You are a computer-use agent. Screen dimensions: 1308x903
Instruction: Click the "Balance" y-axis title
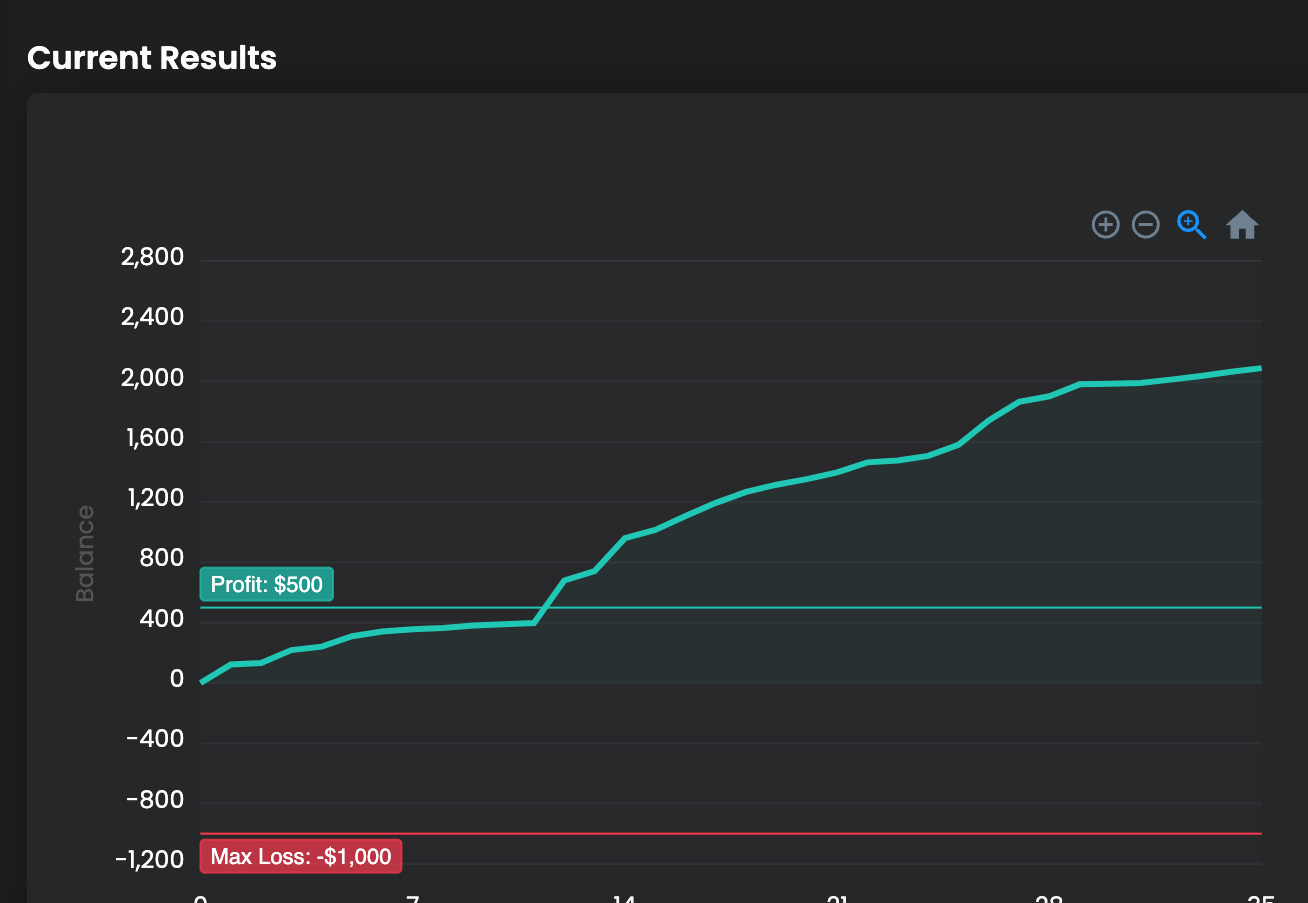[85, 554]
